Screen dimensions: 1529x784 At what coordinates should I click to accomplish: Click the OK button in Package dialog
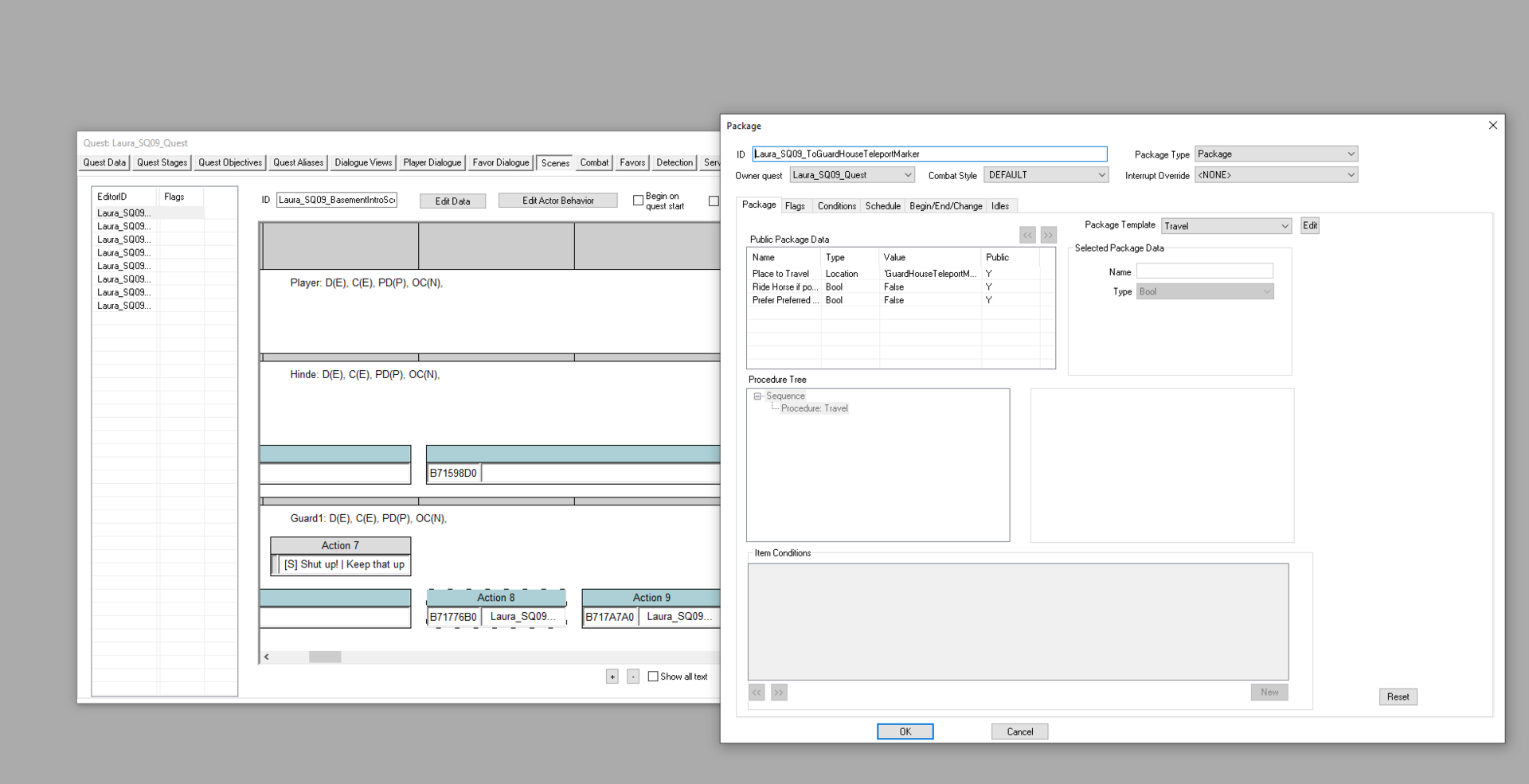(x=905, y=731)
